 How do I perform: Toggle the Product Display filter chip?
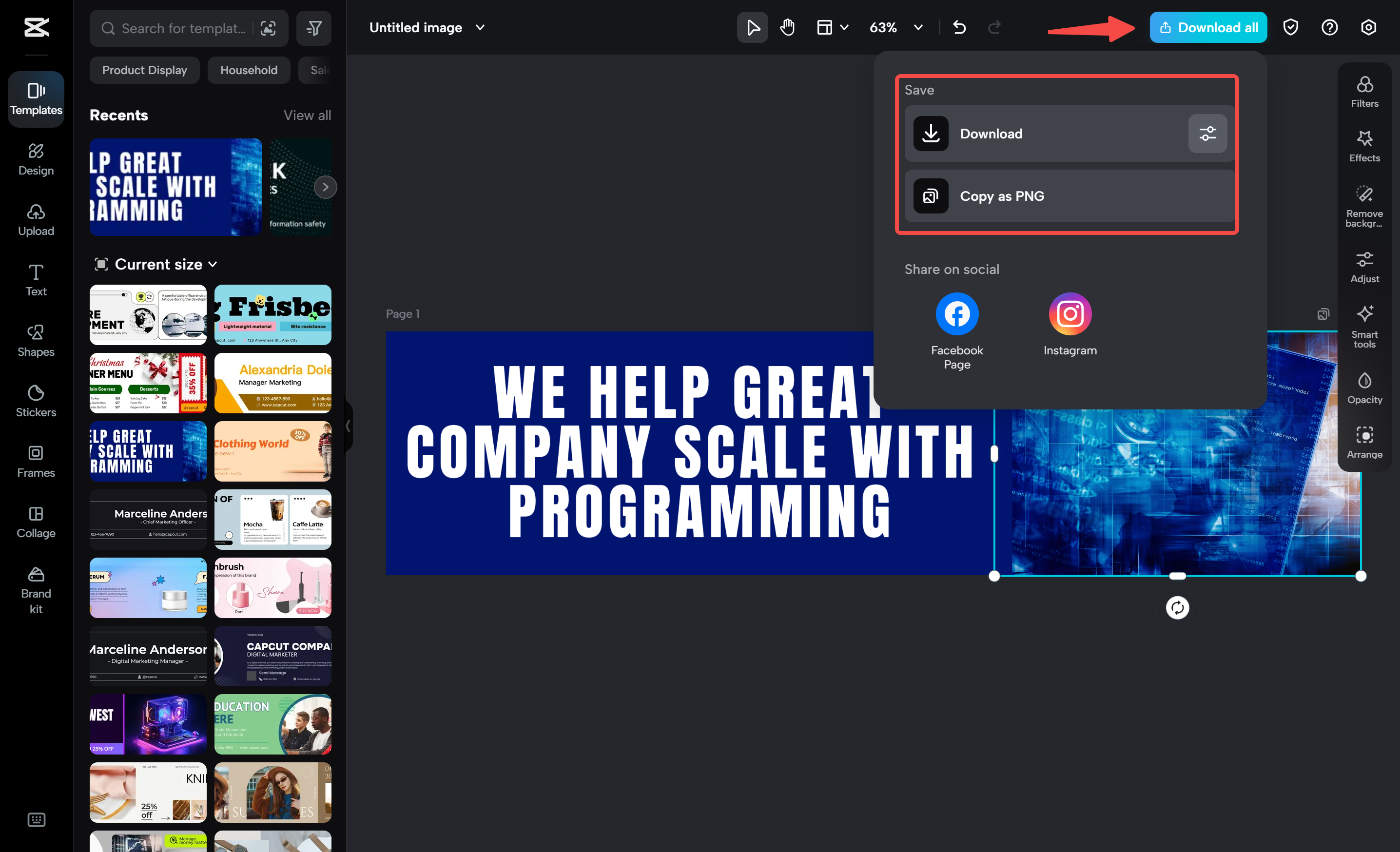[x=144, y=70]
